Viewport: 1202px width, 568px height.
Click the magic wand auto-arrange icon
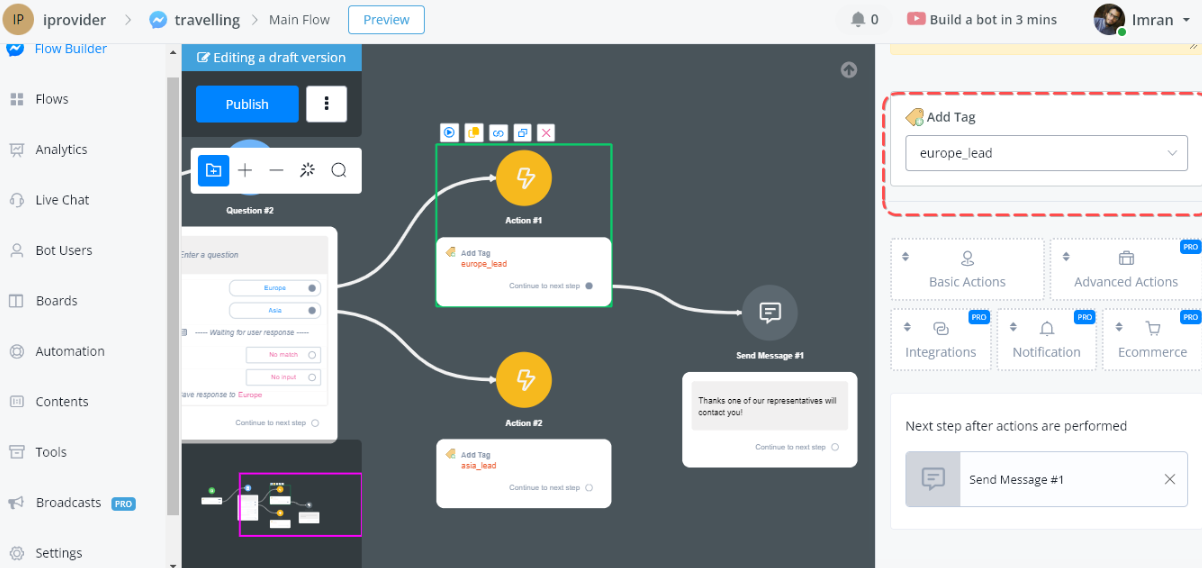pyautogui.click(x=307, y=170)
